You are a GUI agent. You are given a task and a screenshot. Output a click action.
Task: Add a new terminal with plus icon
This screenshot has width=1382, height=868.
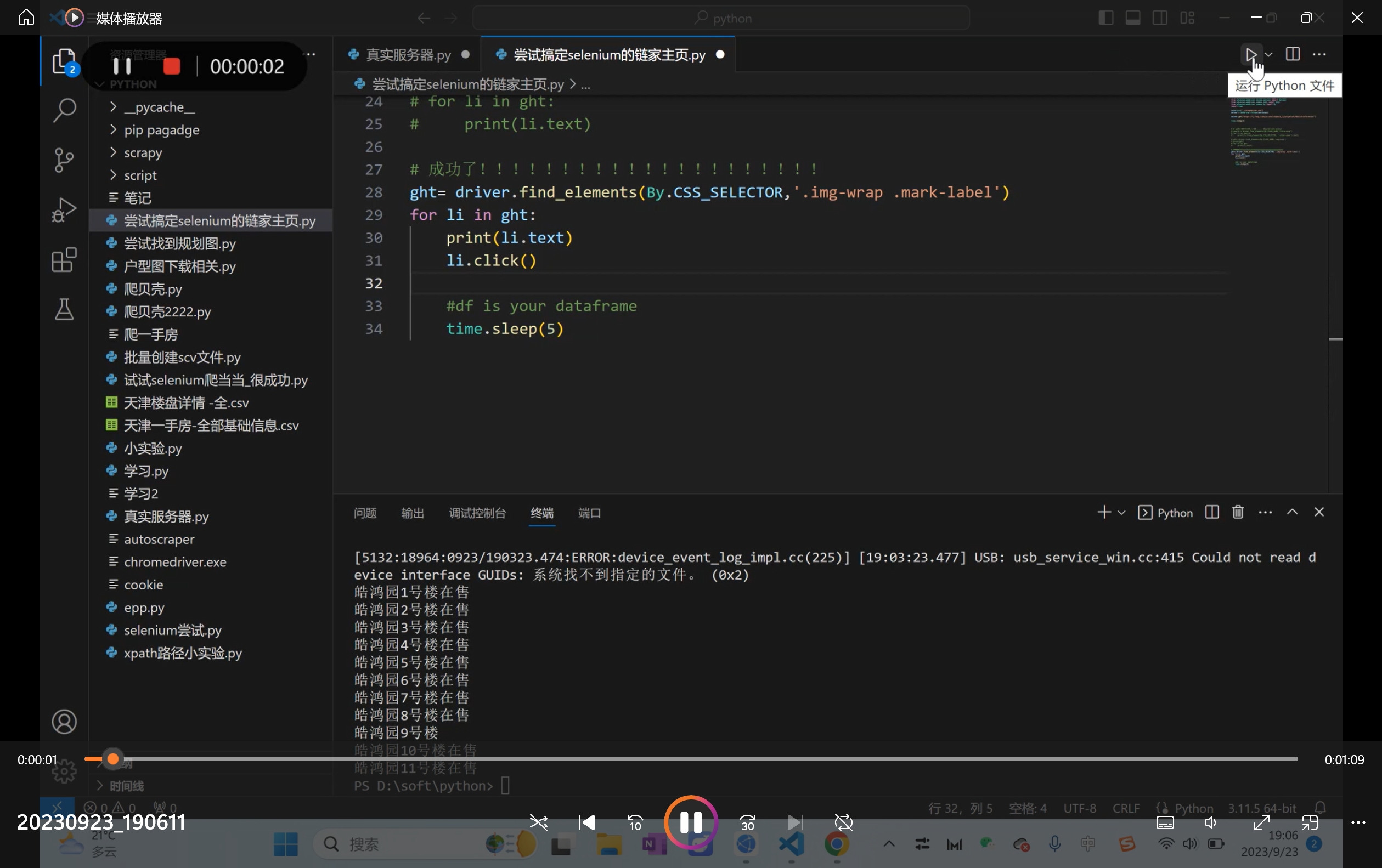[1103, 512]
